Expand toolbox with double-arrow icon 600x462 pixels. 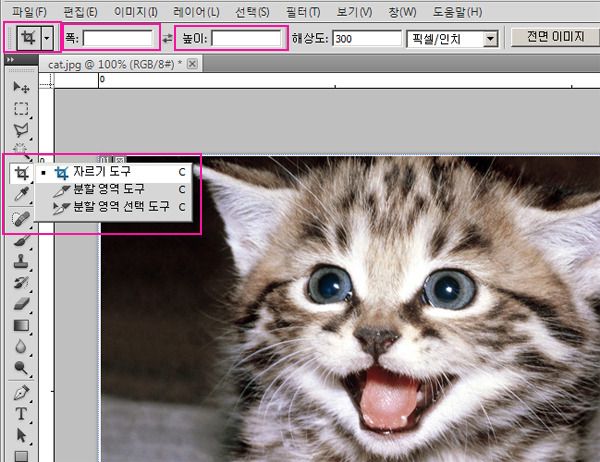(x=10, y=60)
